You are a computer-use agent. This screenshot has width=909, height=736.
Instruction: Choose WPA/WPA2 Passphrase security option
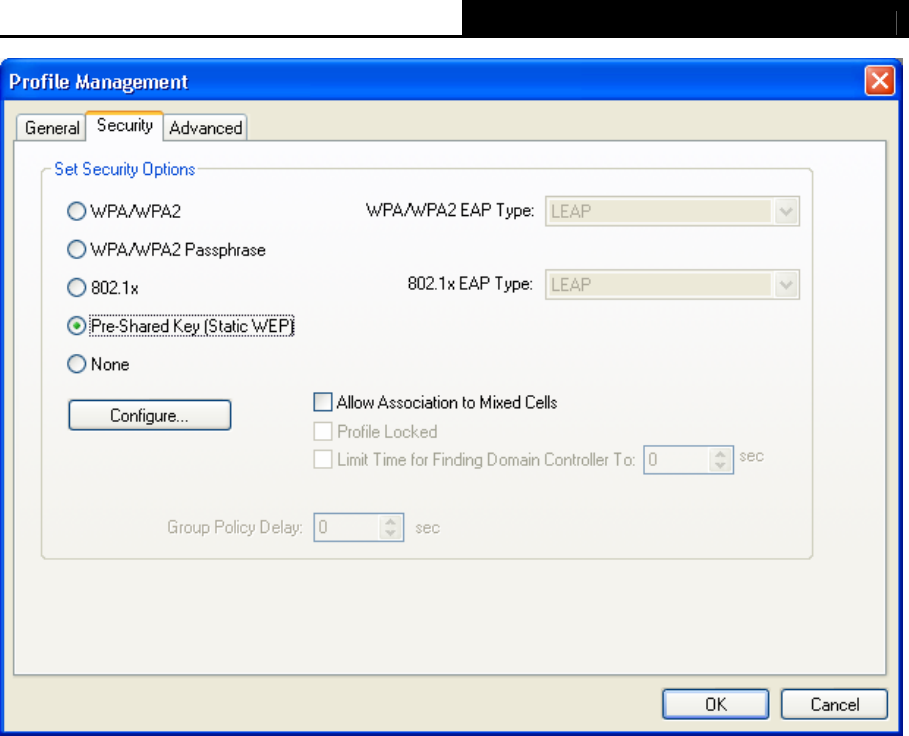pos(77,250)
